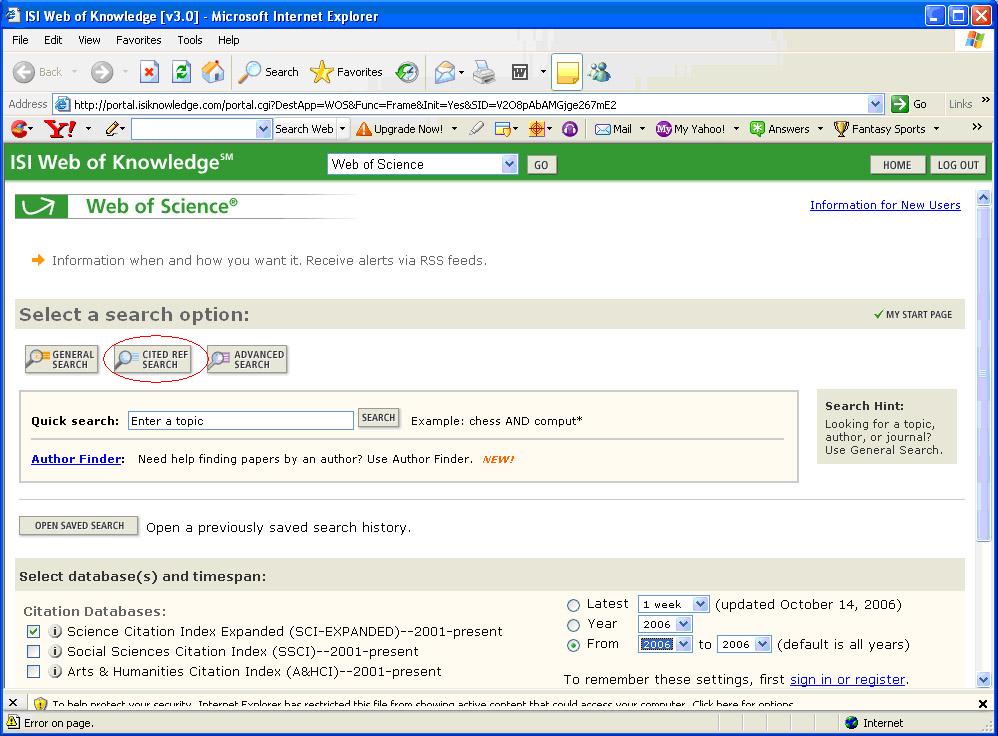Click the LOG OUT button
This screenshot has height=736, width=998.
pos(958,165)
